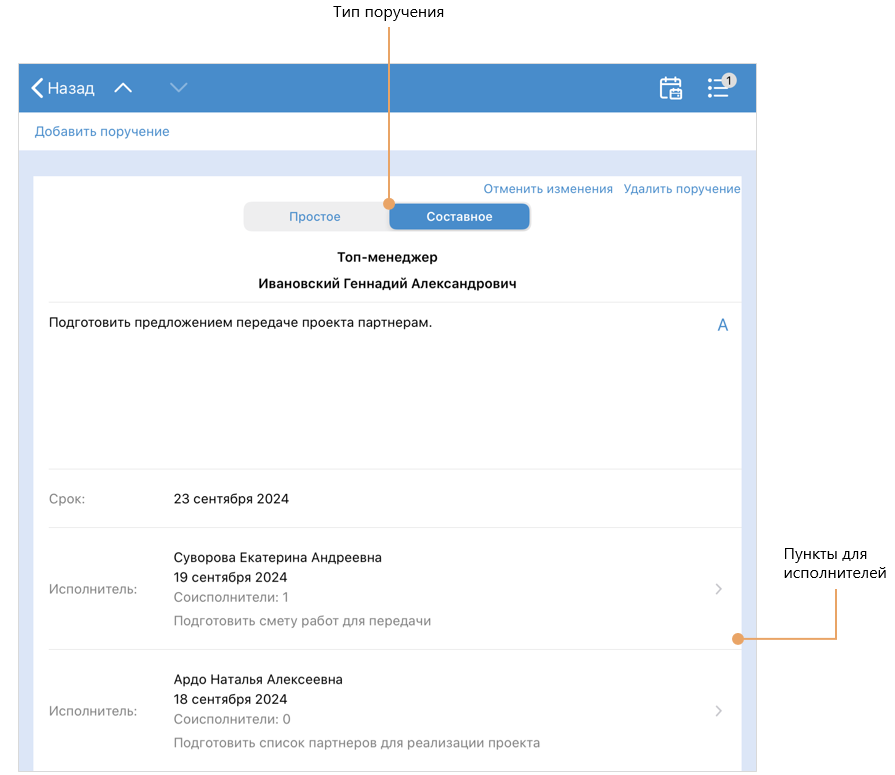The height and width of the screenshot is (775, 895).
Task: Go to previous item with up arrow
Action: 123,88
